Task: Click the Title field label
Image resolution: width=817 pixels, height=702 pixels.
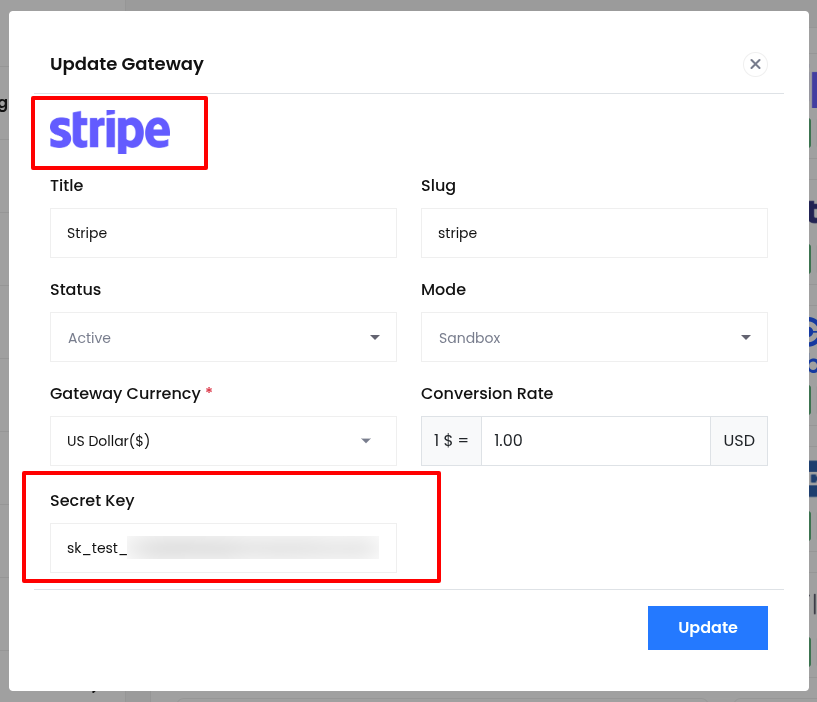Action: [67, 185]
